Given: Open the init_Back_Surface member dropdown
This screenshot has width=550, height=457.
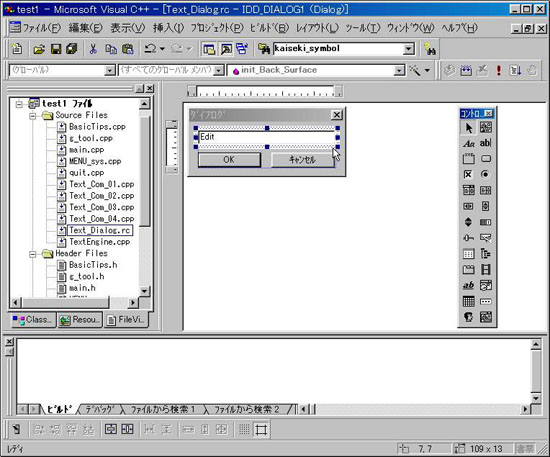Looking at the screenshot, I should [x=399, y=70].
